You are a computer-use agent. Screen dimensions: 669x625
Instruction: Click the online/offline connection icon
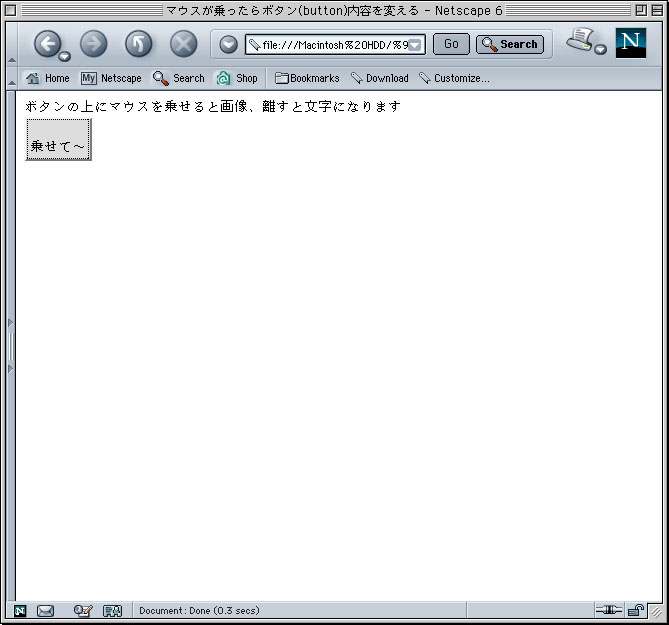(609, 610)
